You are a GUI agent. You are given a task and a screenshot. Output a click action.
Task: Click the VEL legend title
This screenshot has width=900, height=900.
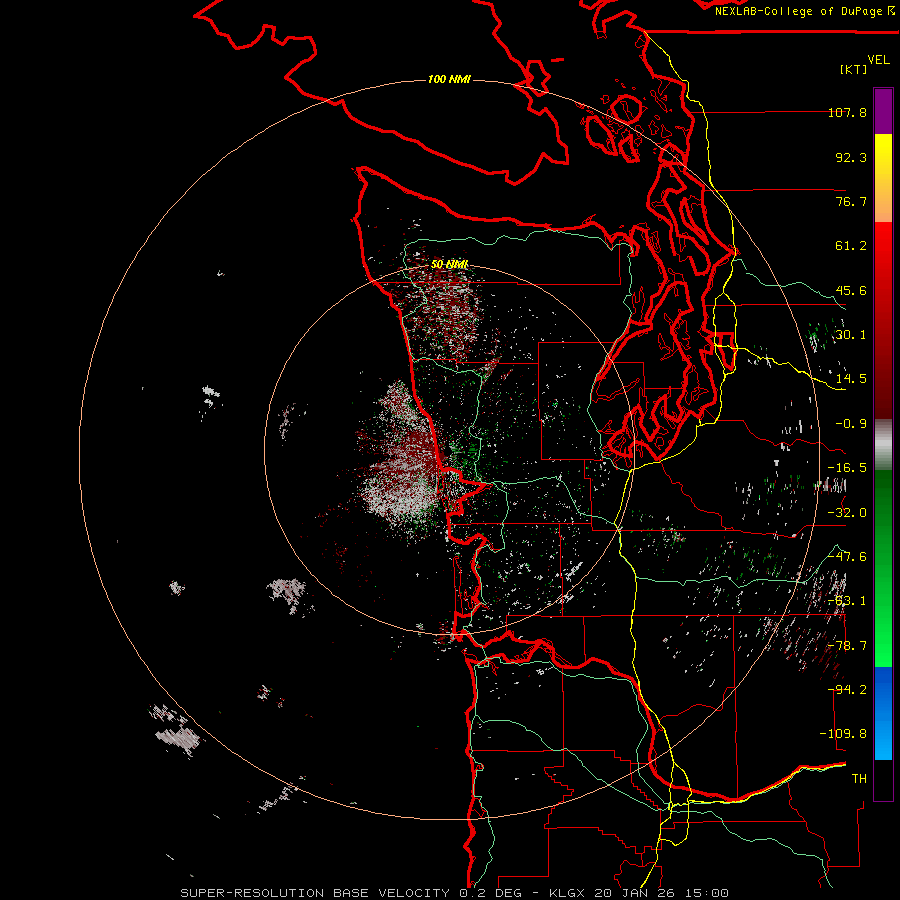pos(878,60)
